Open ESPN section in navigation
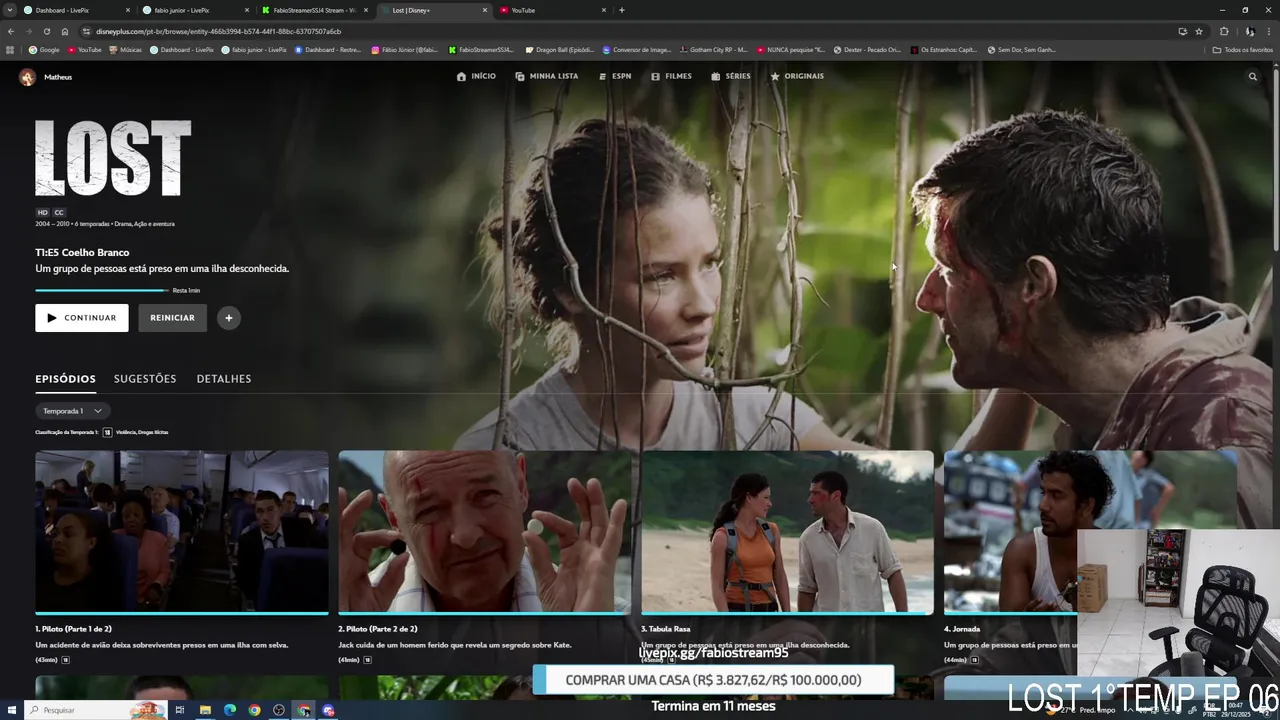 (x=615, y=76)
